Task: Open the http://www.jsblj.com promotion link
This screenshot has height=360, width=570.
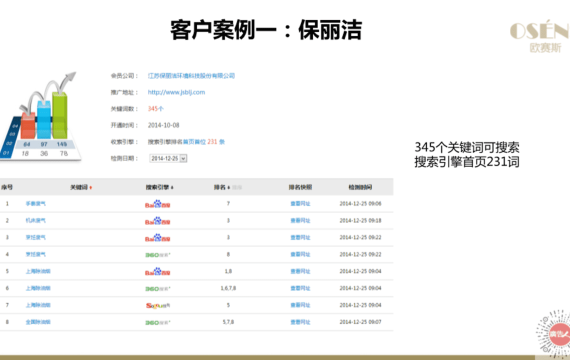Action: (x=176, y=92)
